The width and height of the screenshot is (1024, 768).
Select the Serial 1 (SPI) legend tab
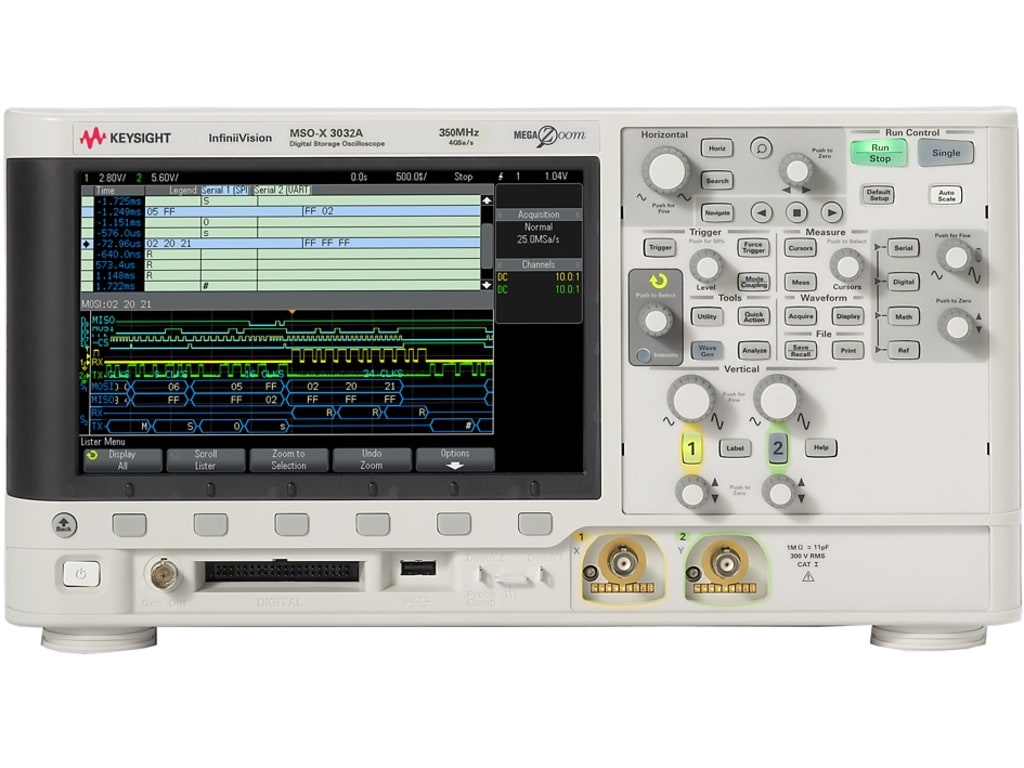pos(225,190)
